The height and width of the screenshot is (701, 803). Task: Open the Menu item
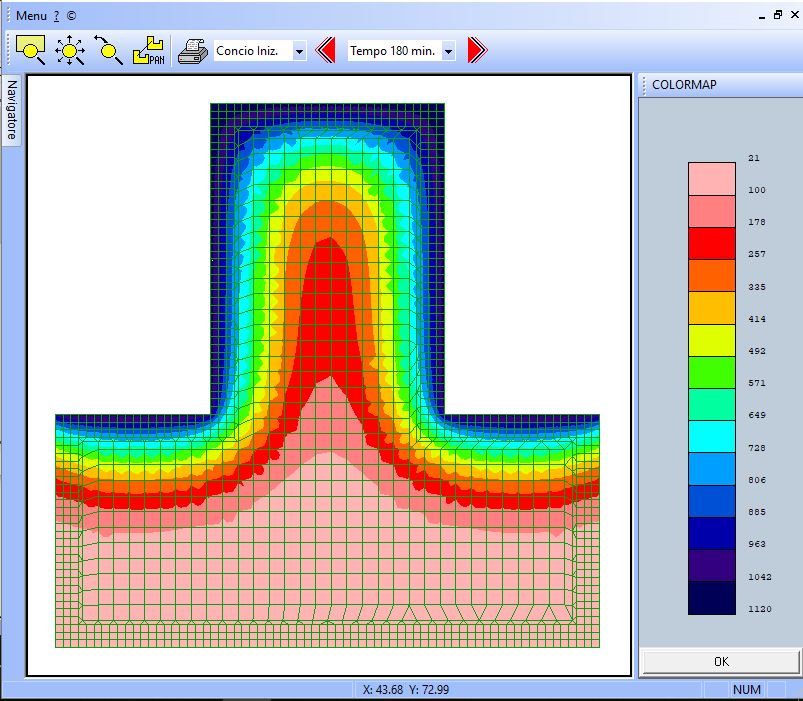pyautogui.click(x=31, y=16)
